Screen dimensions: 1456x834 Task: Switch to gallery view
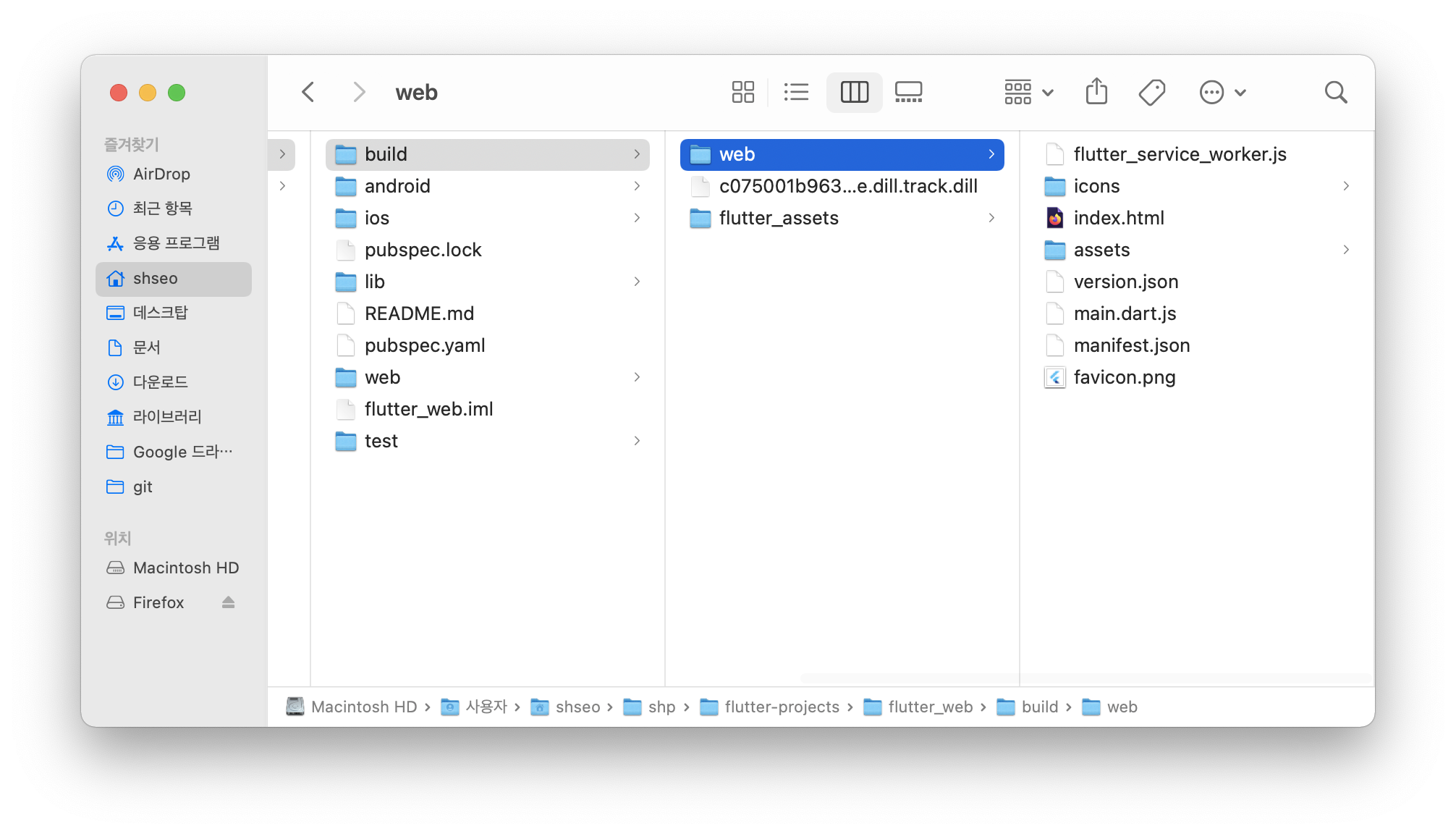pos(908,92)
